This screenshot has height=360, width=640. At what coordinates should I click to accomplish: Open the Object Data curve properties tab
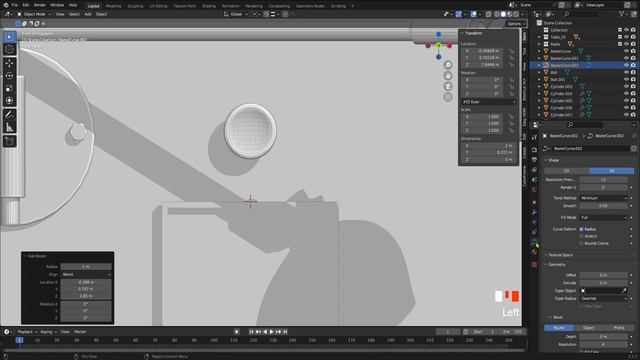[534, 242]
